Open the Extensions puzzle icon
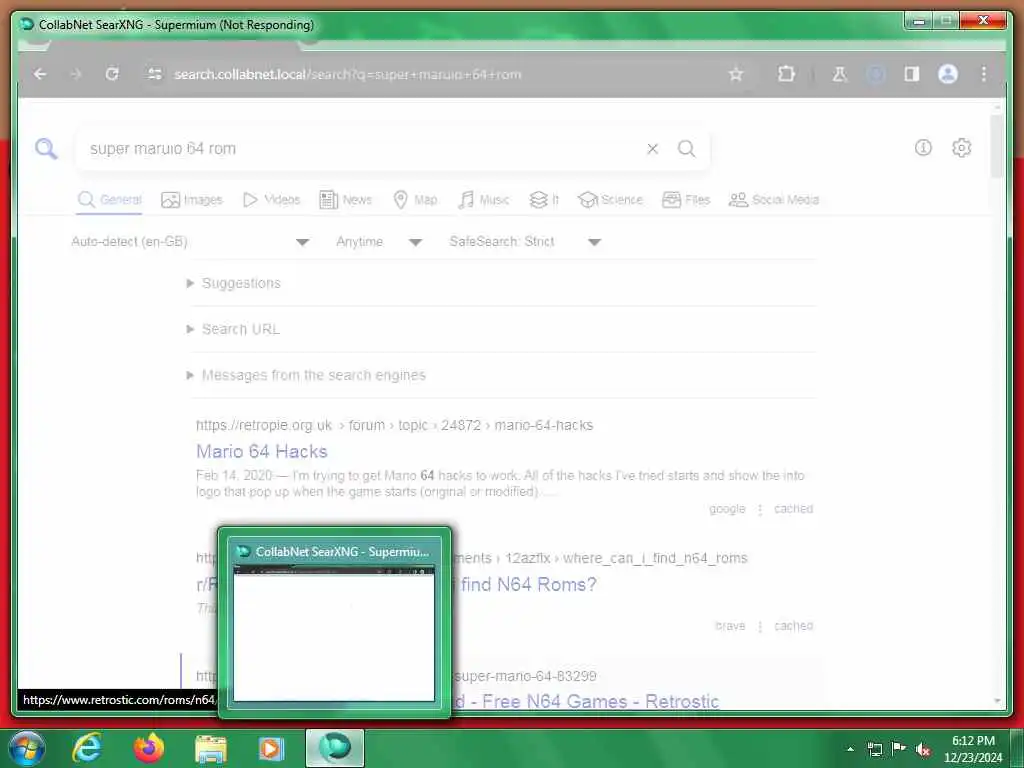1024x768 pixels. (787, 74)
